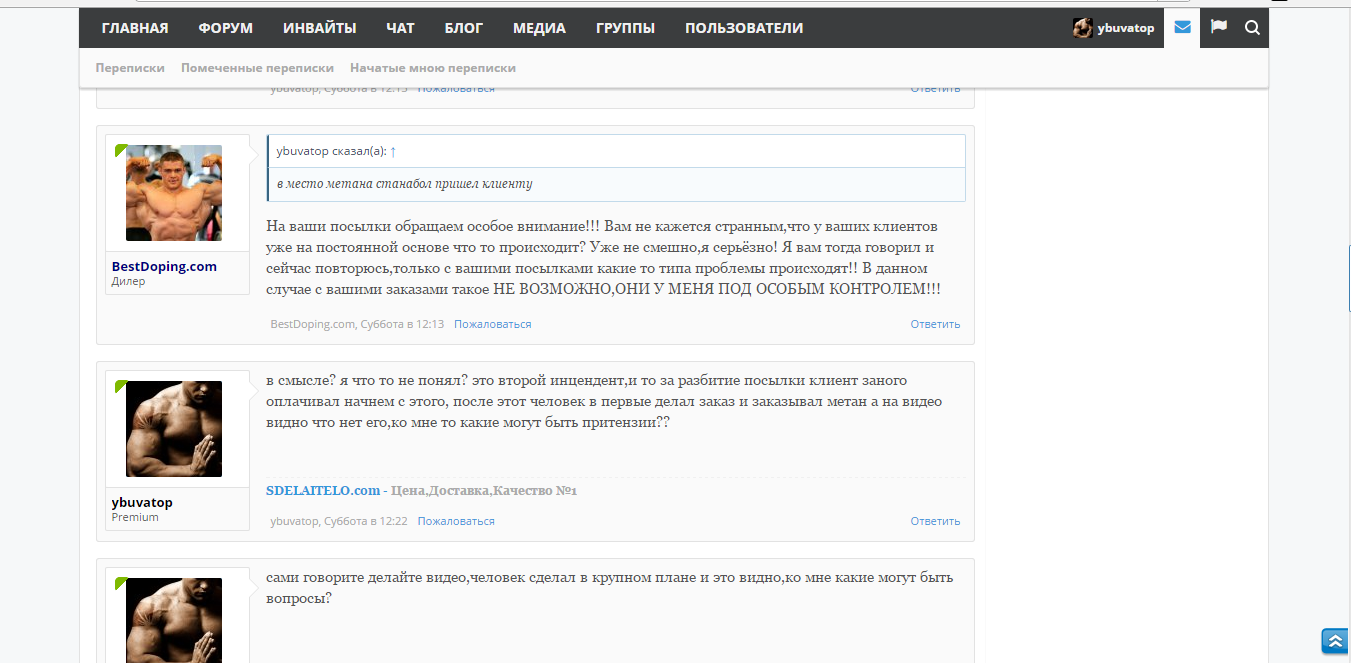Click the alerts flag icon
1351x663 pixels.
(x=1218, y=28)
